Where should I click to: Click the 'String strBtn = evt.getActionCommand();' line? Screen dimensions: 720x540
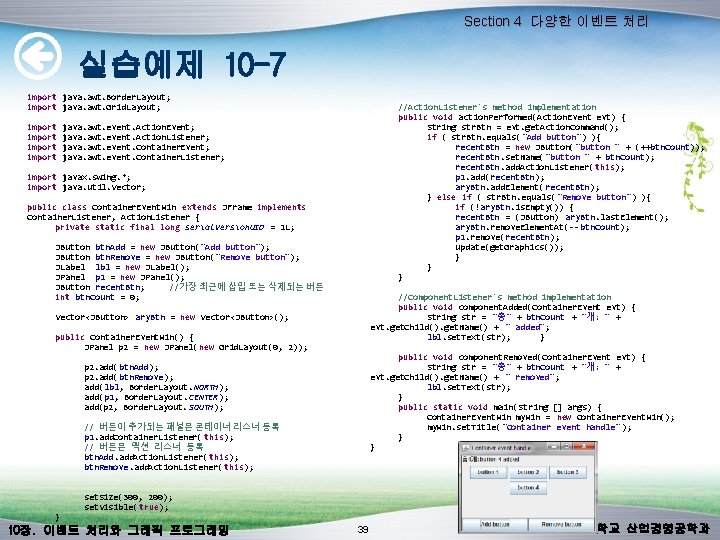[x=523, y=127]
